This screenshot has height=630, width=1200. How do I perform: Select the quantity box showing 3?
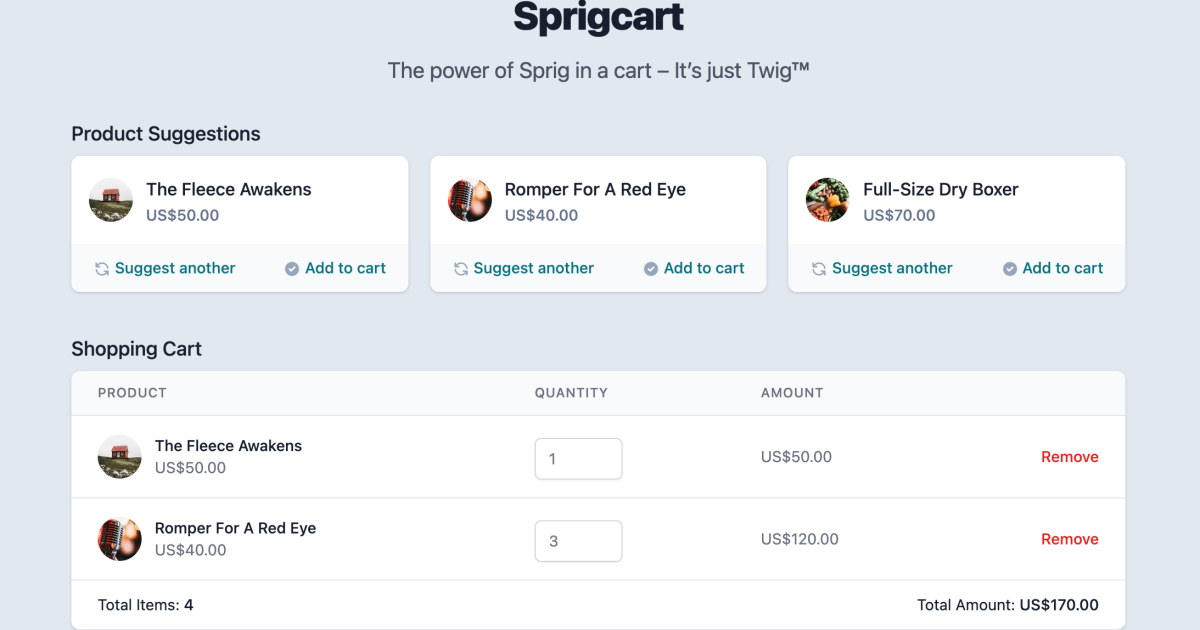click(578, 540)
